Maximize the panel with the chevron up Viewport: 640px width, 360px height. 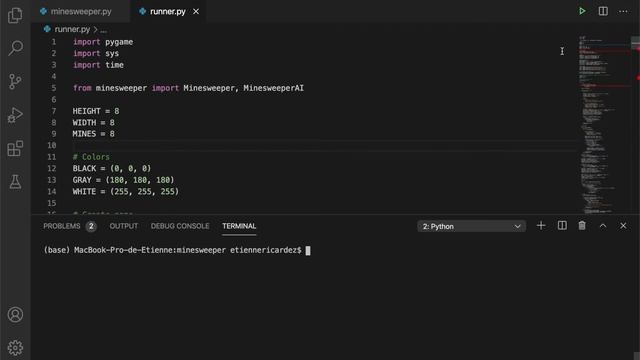tap(603, 226)
